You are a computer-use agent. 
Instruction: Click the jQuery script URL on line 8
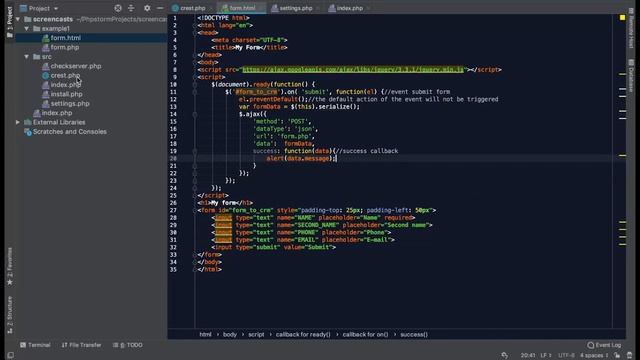(353, 70)
